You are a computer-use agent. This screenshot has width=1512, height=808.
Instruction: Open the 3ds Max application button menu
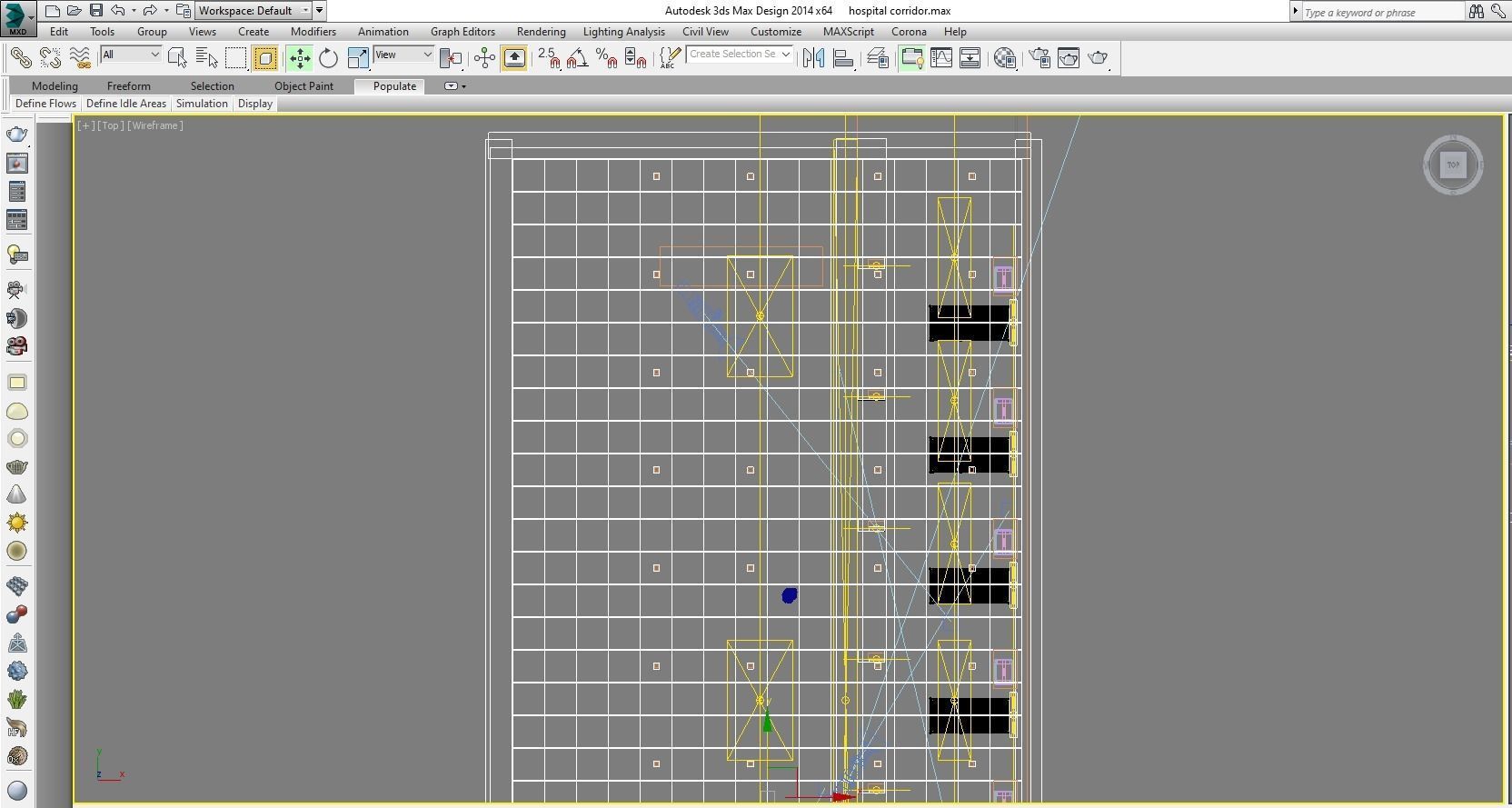17,17
